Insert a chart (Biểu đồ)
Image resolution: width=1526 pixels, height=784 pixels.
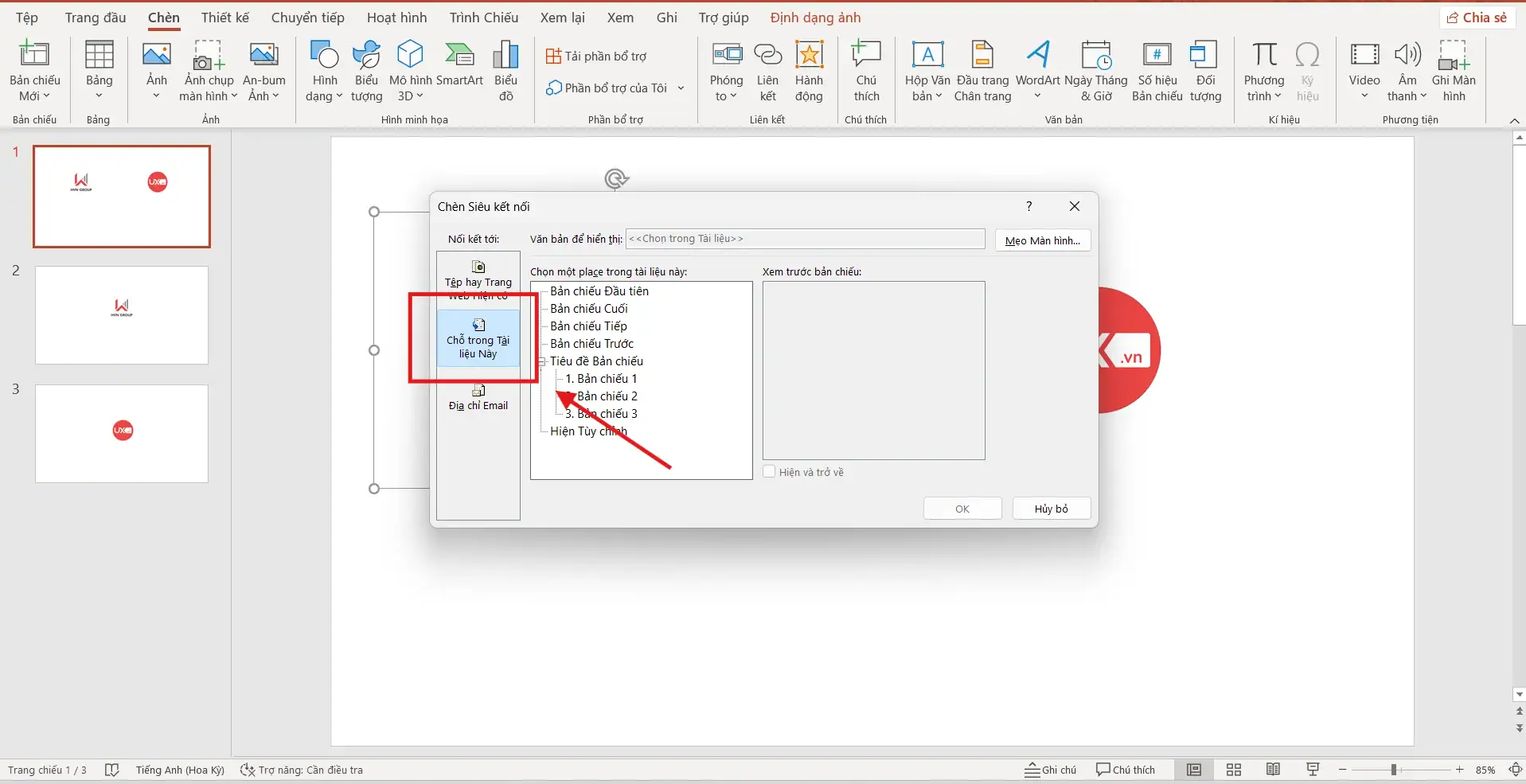pos(505,72)
